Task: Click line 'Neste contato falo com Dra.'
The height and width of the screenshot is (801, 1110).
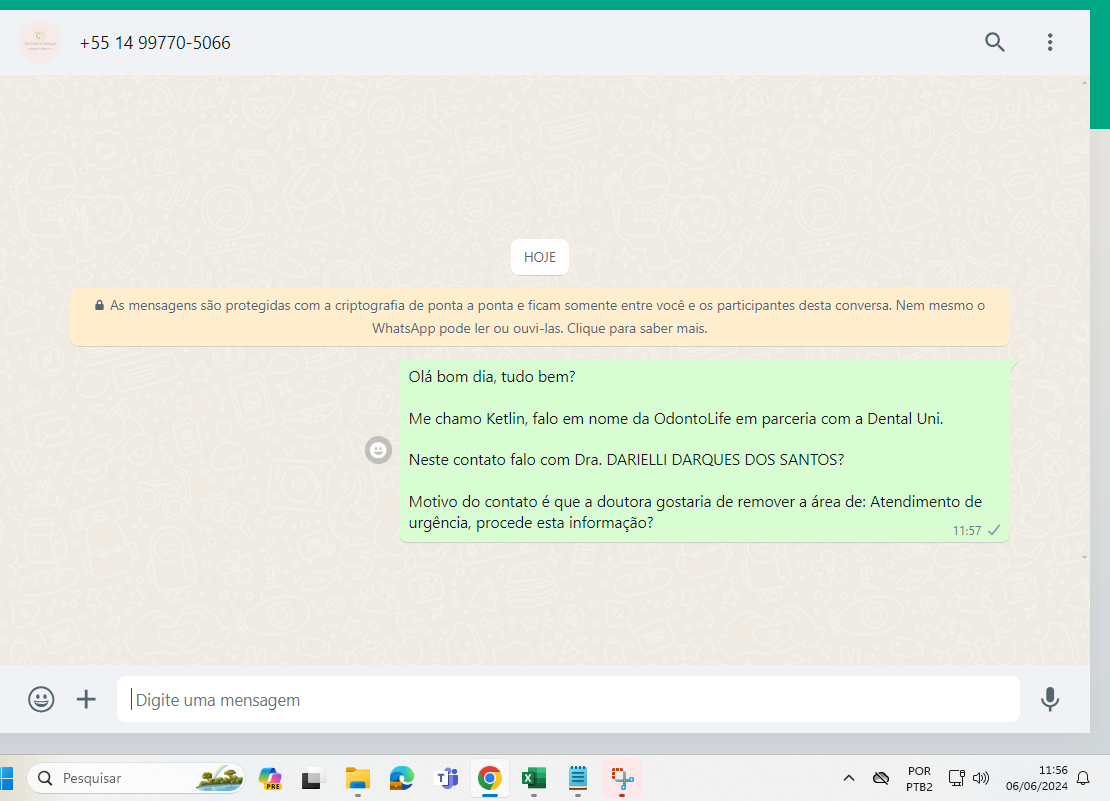Action: [x=626, y=460]
